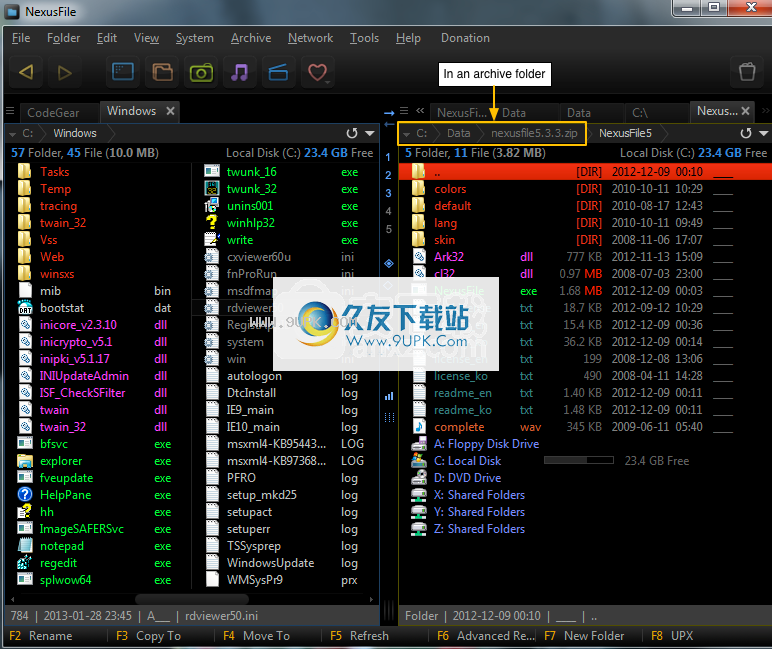The height and width of the screenshot is (649, 772).
Task: Open the Donation menu
Action: [x=465, y=38]
